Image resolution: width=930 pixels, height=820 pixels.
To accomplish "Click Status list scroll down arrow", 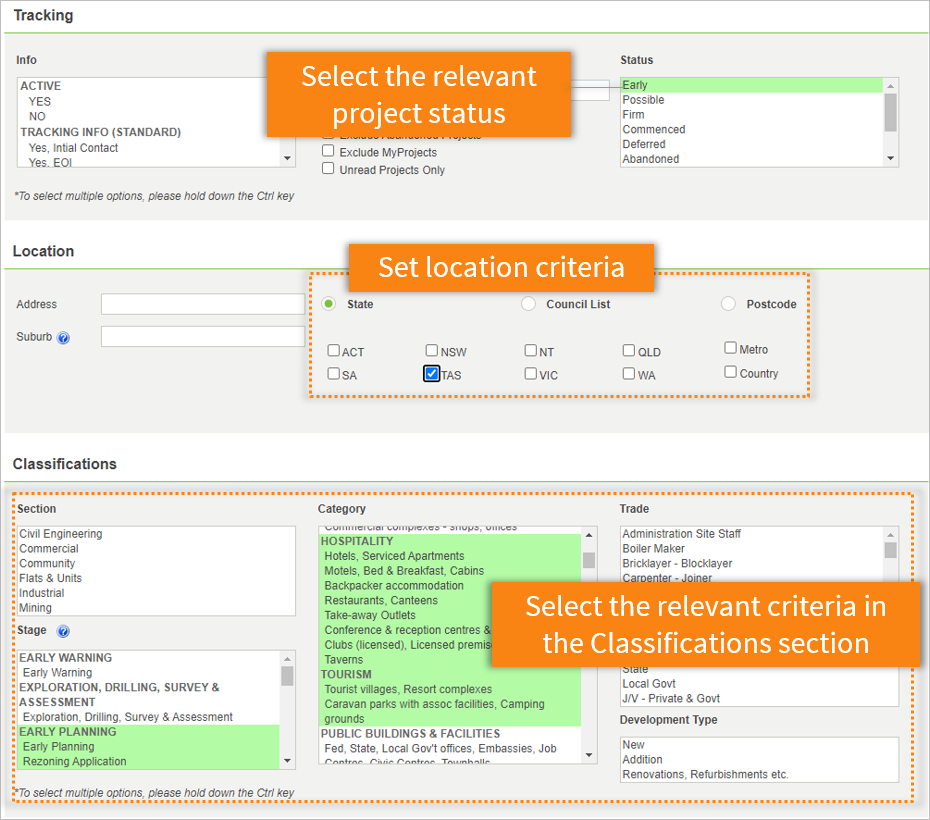I will [890, 158].
